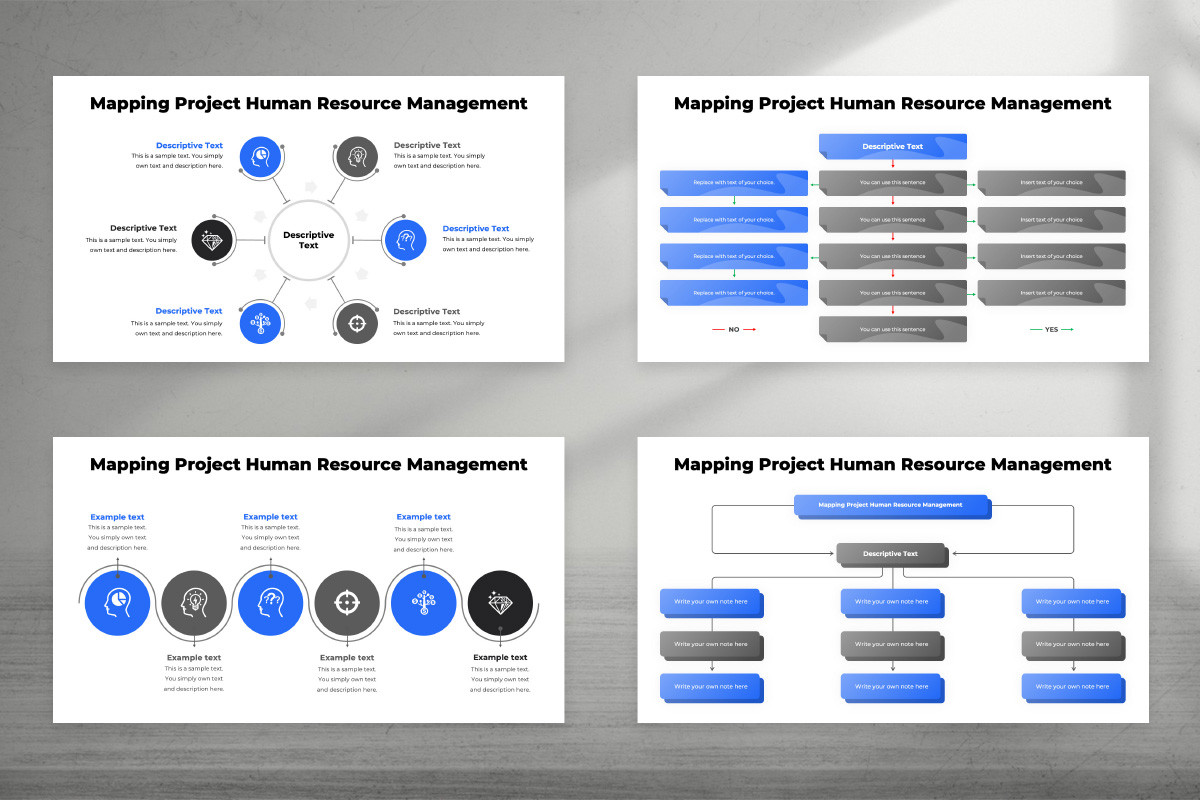The width and height of the screenshot is (1200, 800).
Task: Click the YES arrow label in the flowchart
Action: 1051,328
